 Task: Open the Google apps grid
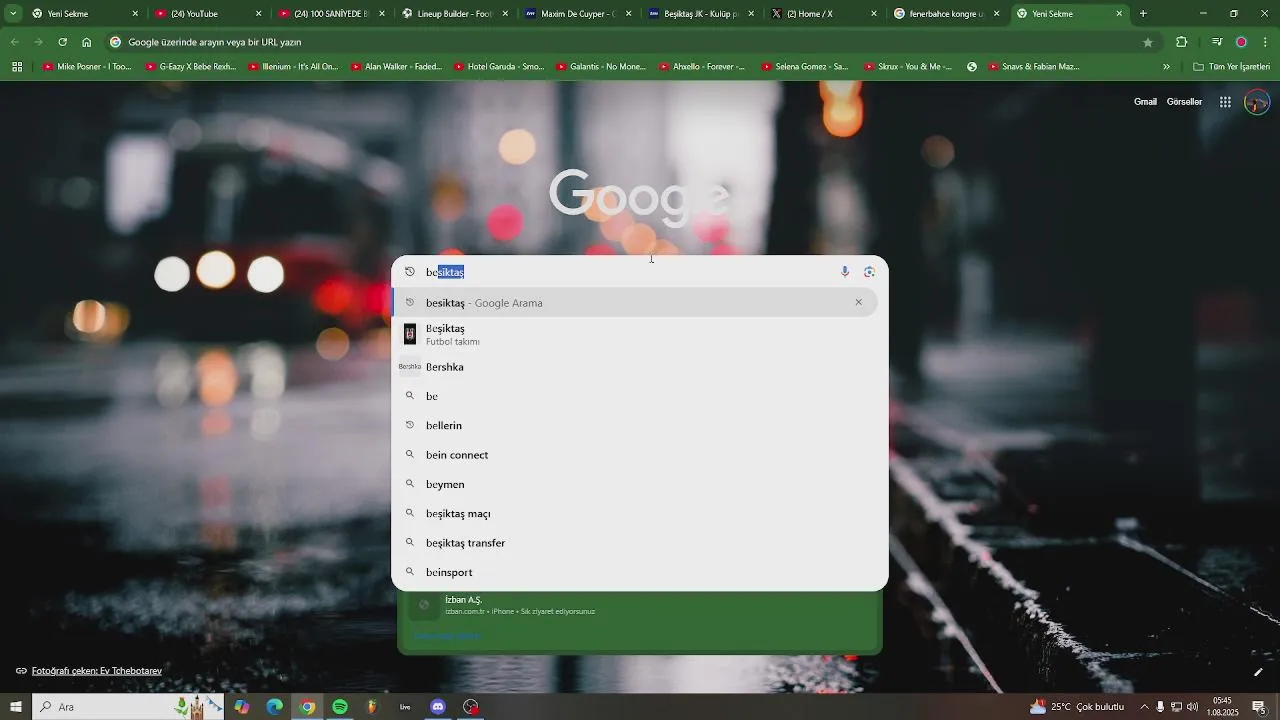pyautogui.click(x=1225, y=102)
